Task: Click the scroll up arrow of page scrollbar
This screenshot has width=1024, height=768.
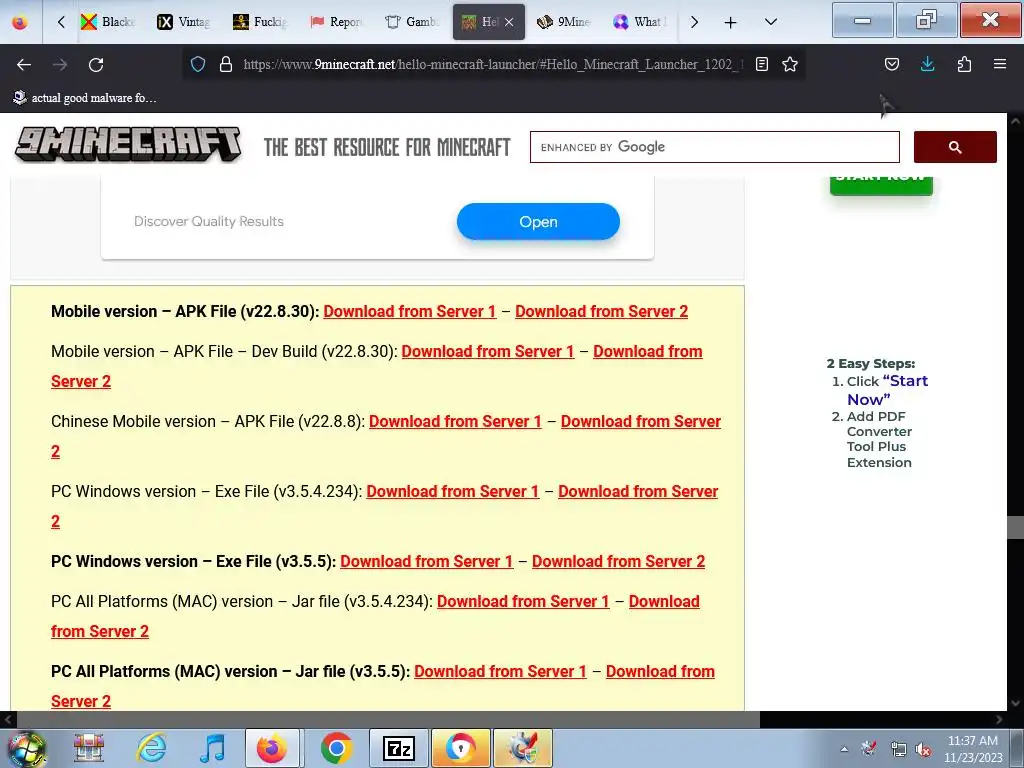Action: click(x=1015, y=121)
